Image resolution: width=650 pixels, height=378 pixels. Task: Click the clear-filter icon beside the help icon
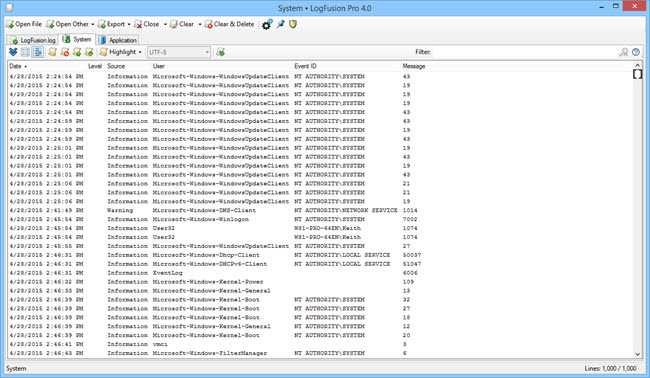coord(623,52)
